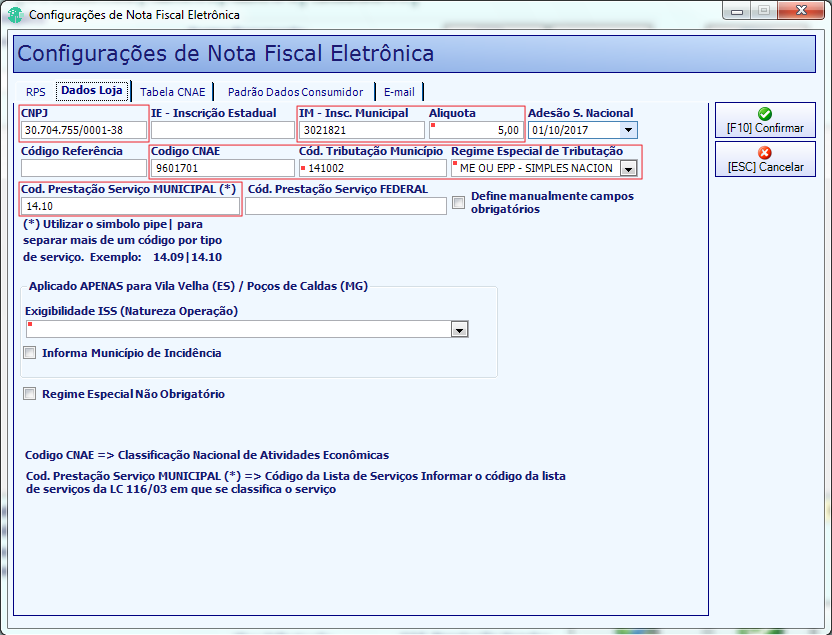This screenshot has width=832, height=635.
Task: Select the Padrão Dados Consumidor tab
Action: click(296, 92)
